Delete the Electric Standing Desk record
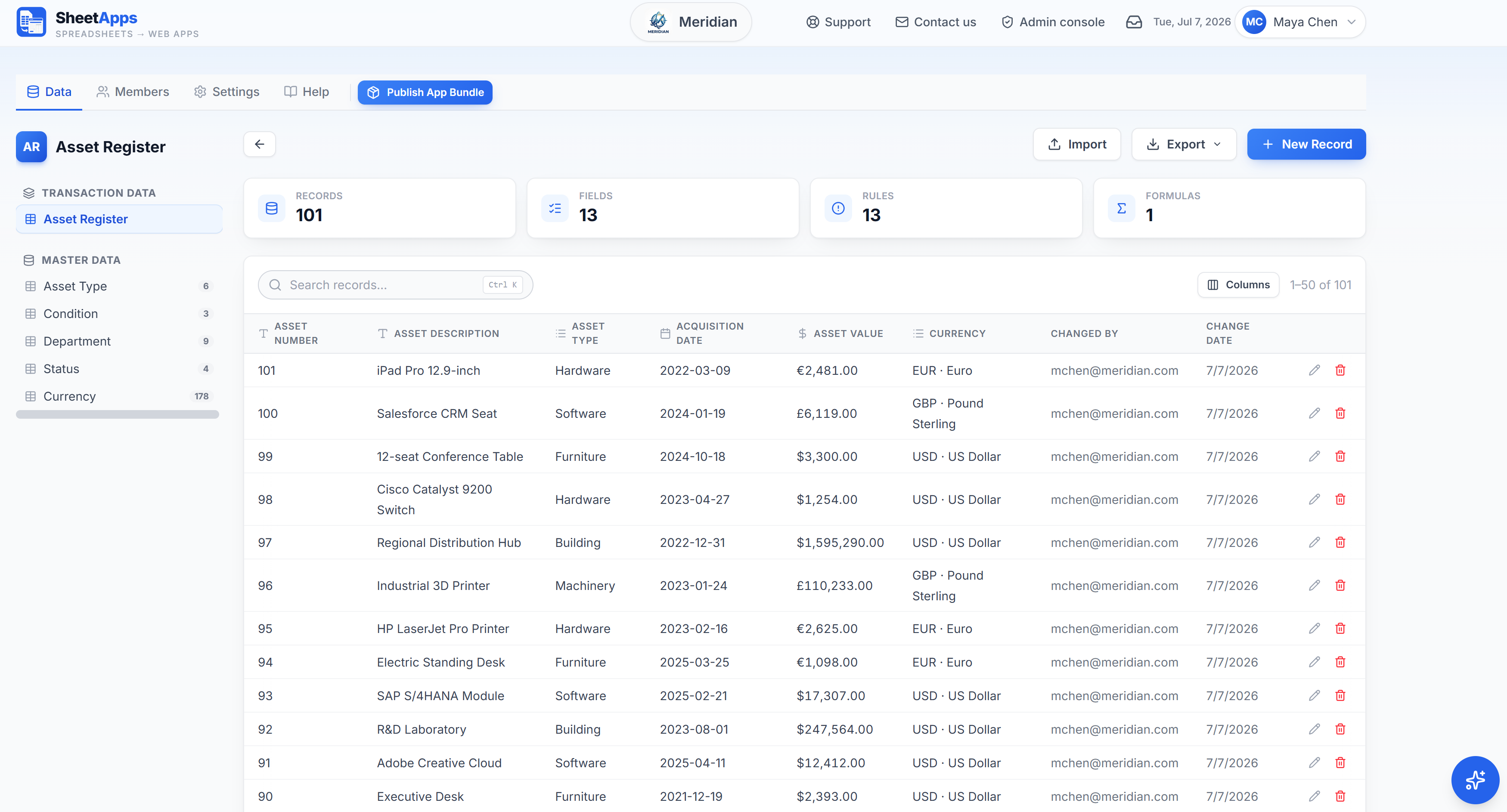The width and height of the screenshot is (1507, 812). [1340, 662]
